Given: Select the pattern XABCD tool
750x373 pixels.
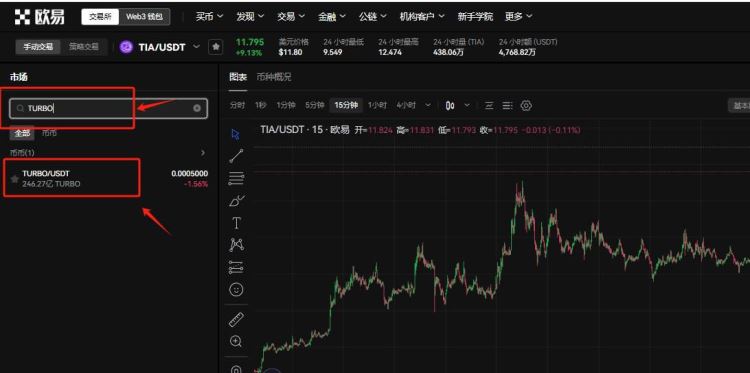Looking at the screenshot, I should pos(236,245).
